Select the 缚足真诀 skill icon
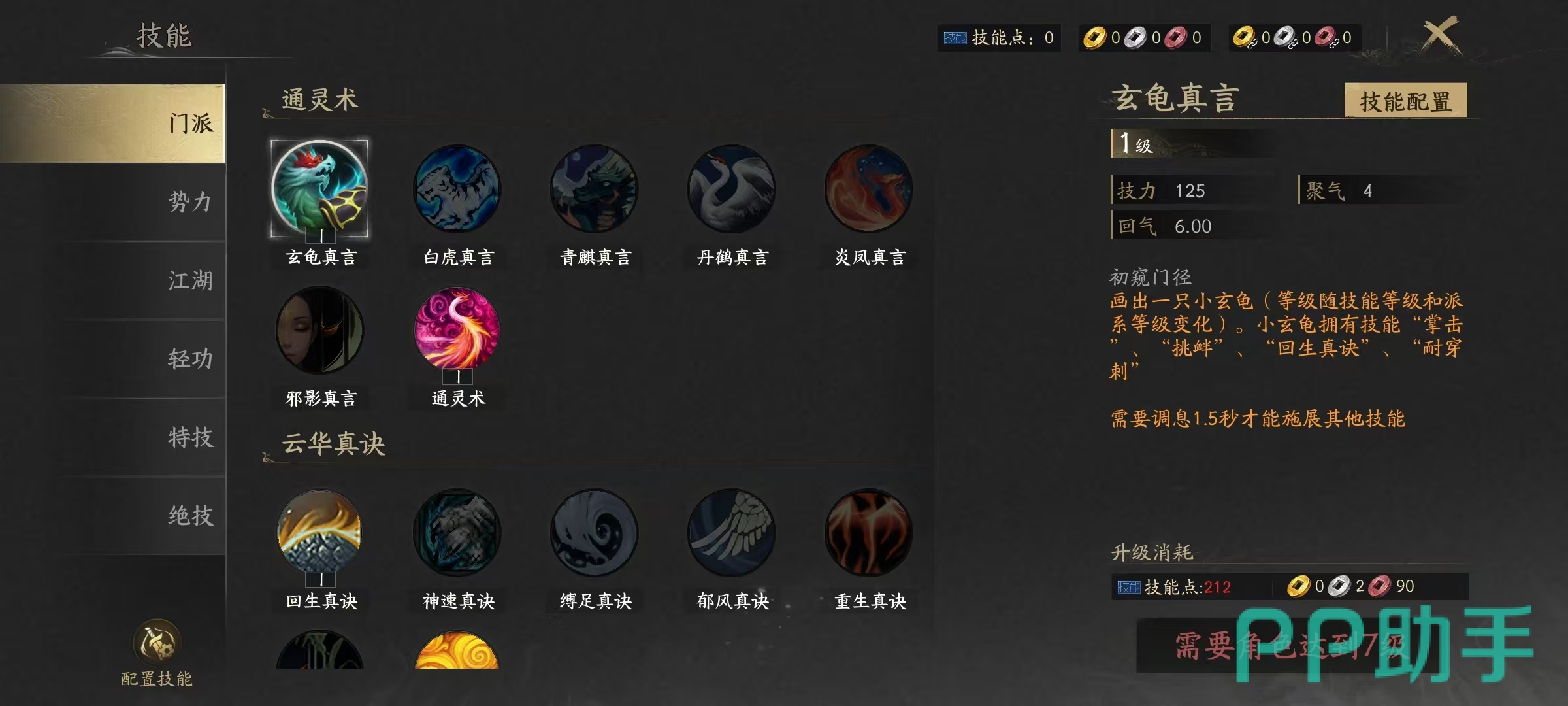Screen dimensions: 1568x706 (x=595, y=532)
